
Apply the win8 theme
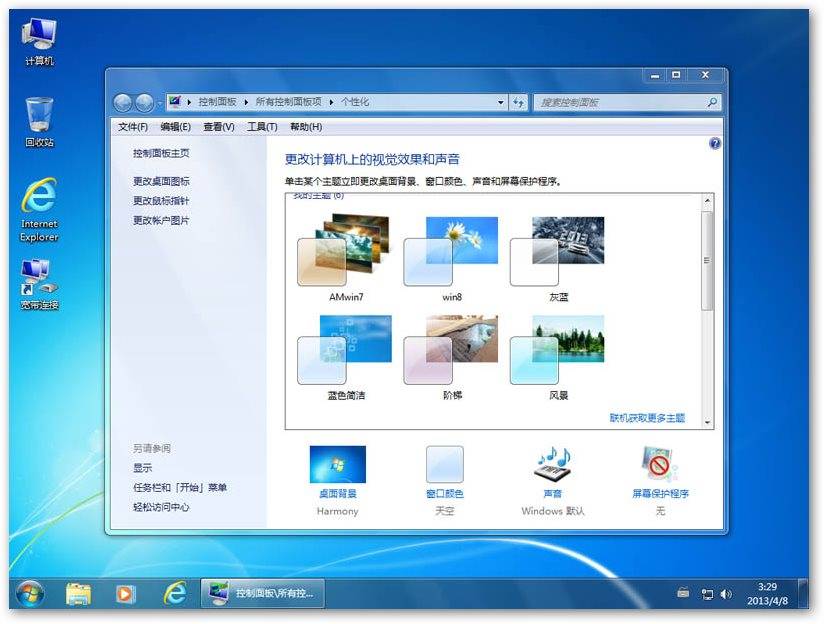click(x=451, y=258)
